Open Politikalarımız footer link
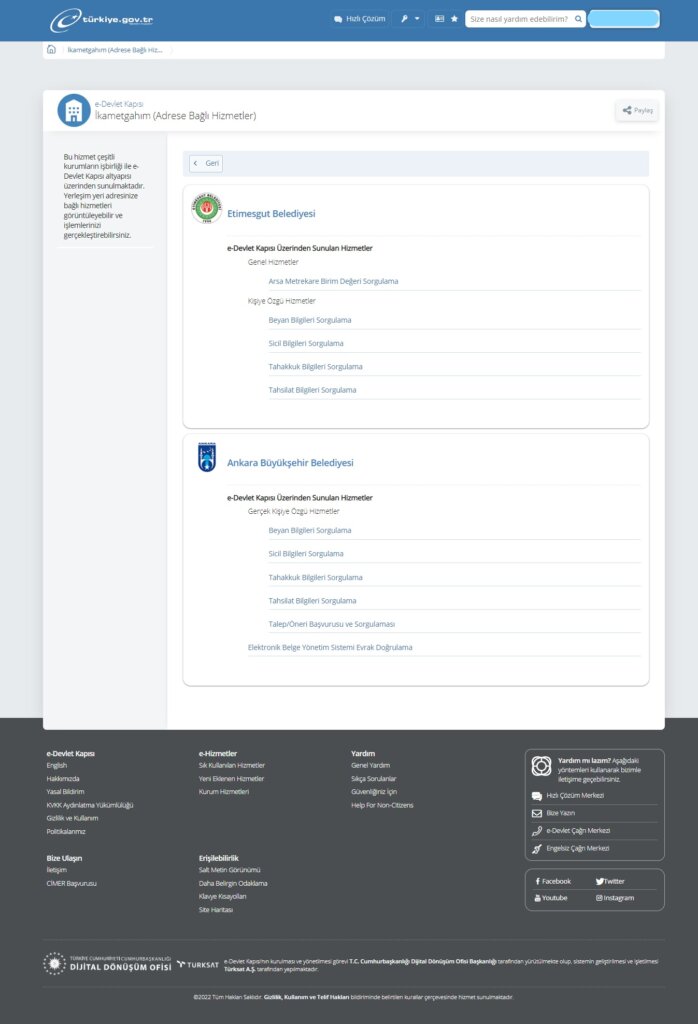This screenshot has height=1024, width=698. (66, 831)
